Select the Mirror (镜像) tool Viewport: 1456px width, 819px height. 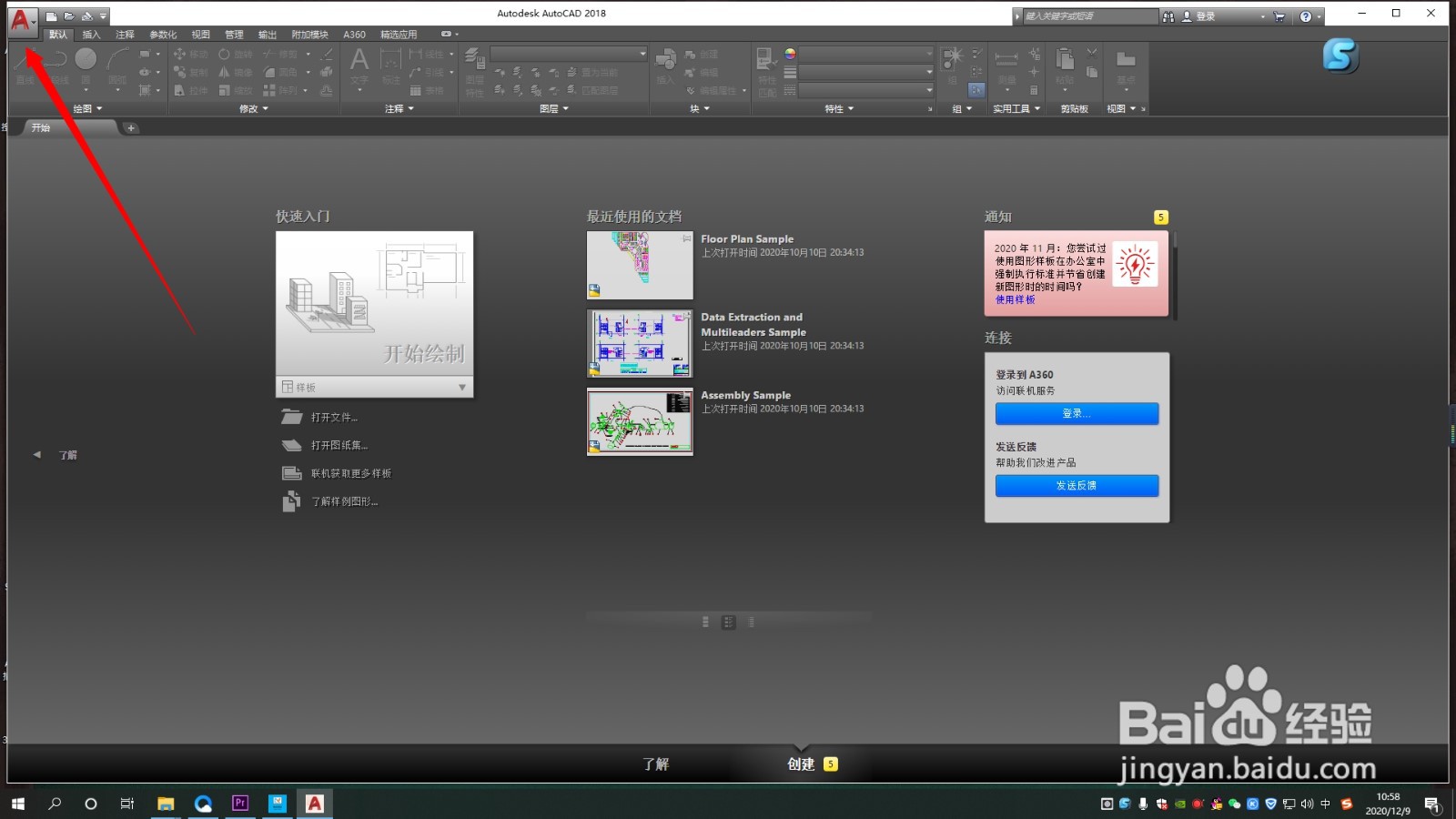[236, 73]
